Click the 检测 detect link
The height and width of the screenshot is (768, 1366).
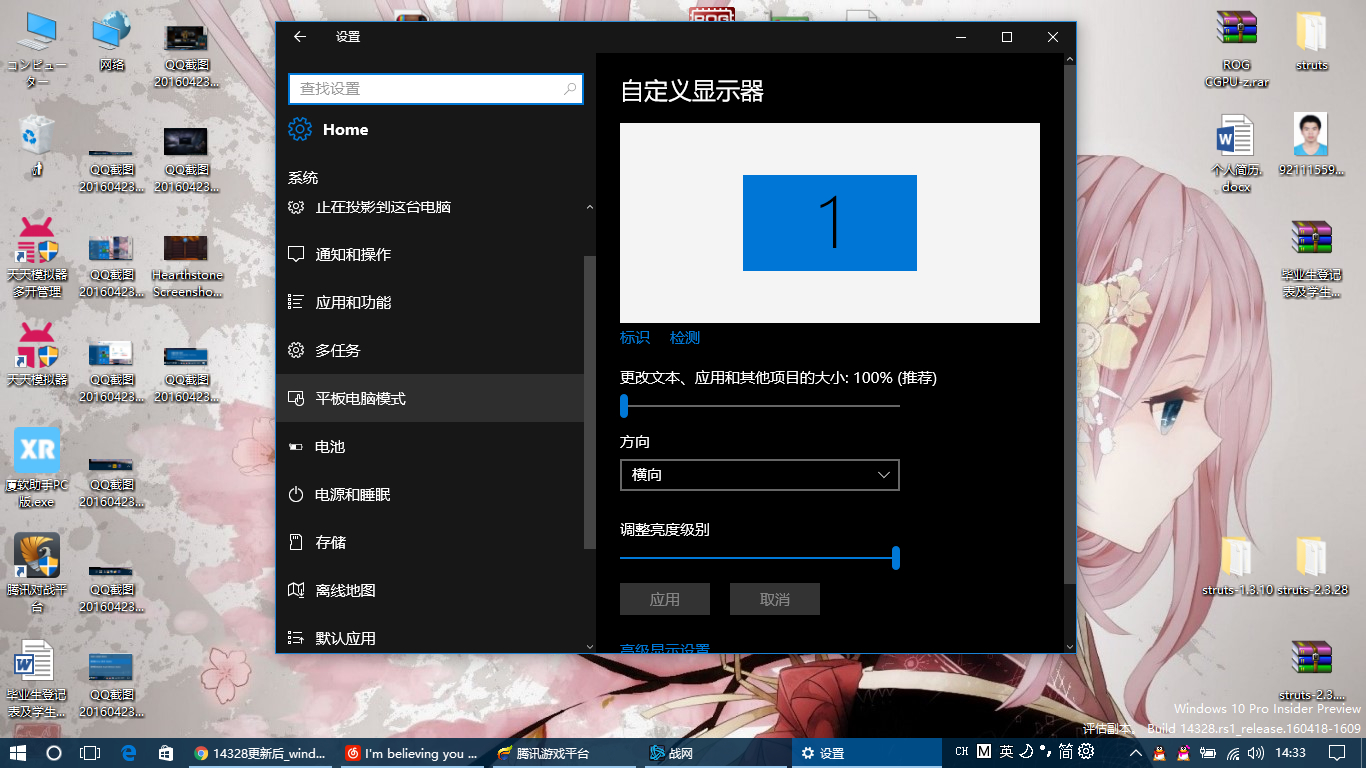685,338
